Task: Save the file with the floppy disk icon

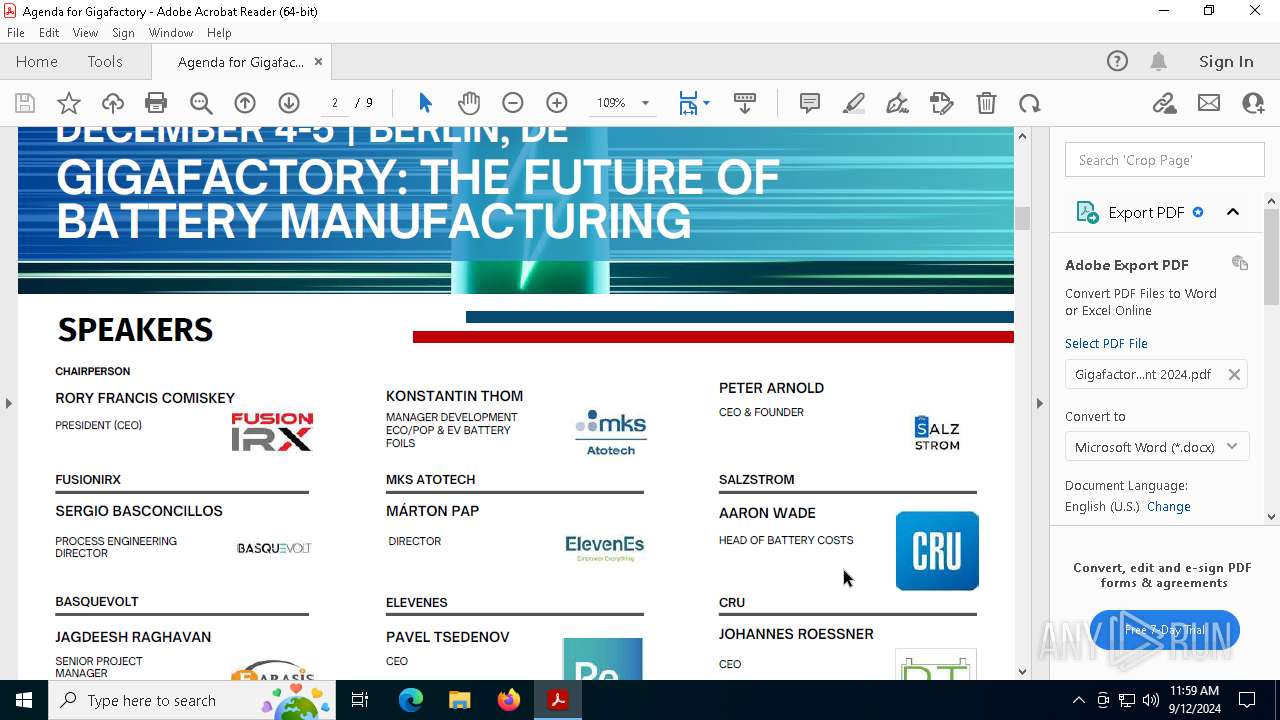Action: tap(25, 103)
